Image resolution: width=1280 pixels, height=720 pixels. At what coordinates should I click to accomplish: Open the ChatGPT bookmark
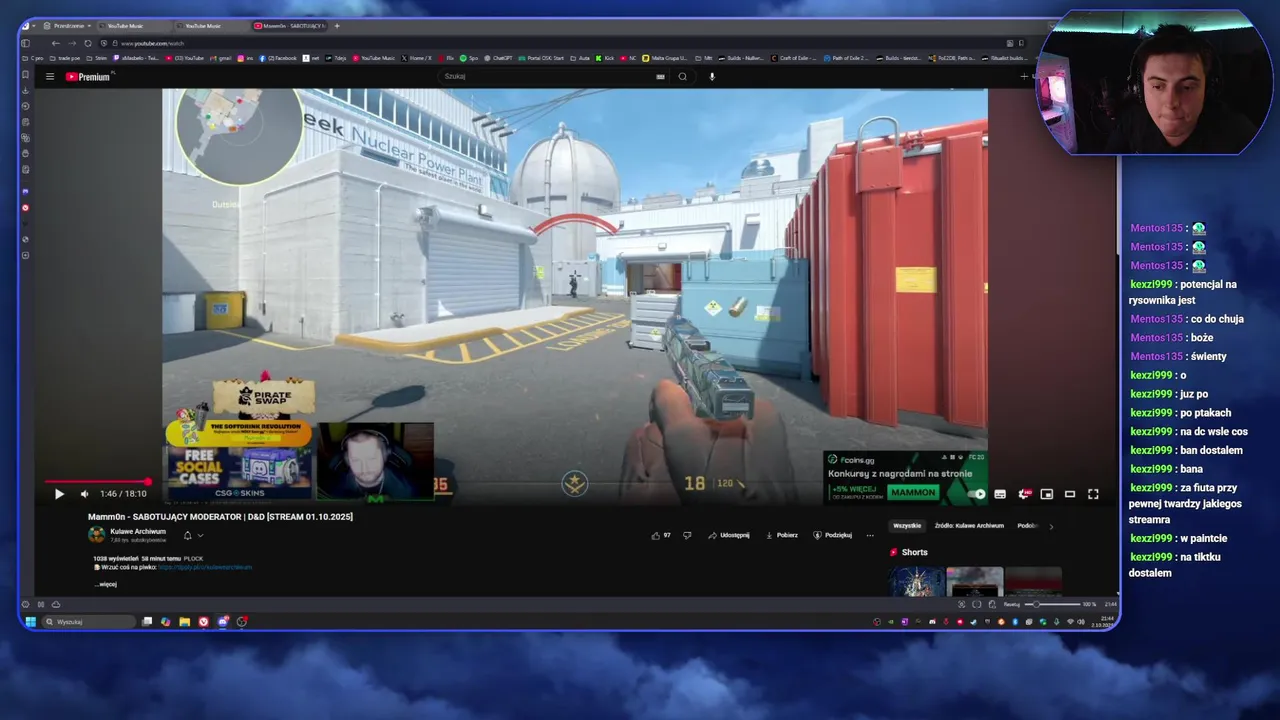(499, 58)
